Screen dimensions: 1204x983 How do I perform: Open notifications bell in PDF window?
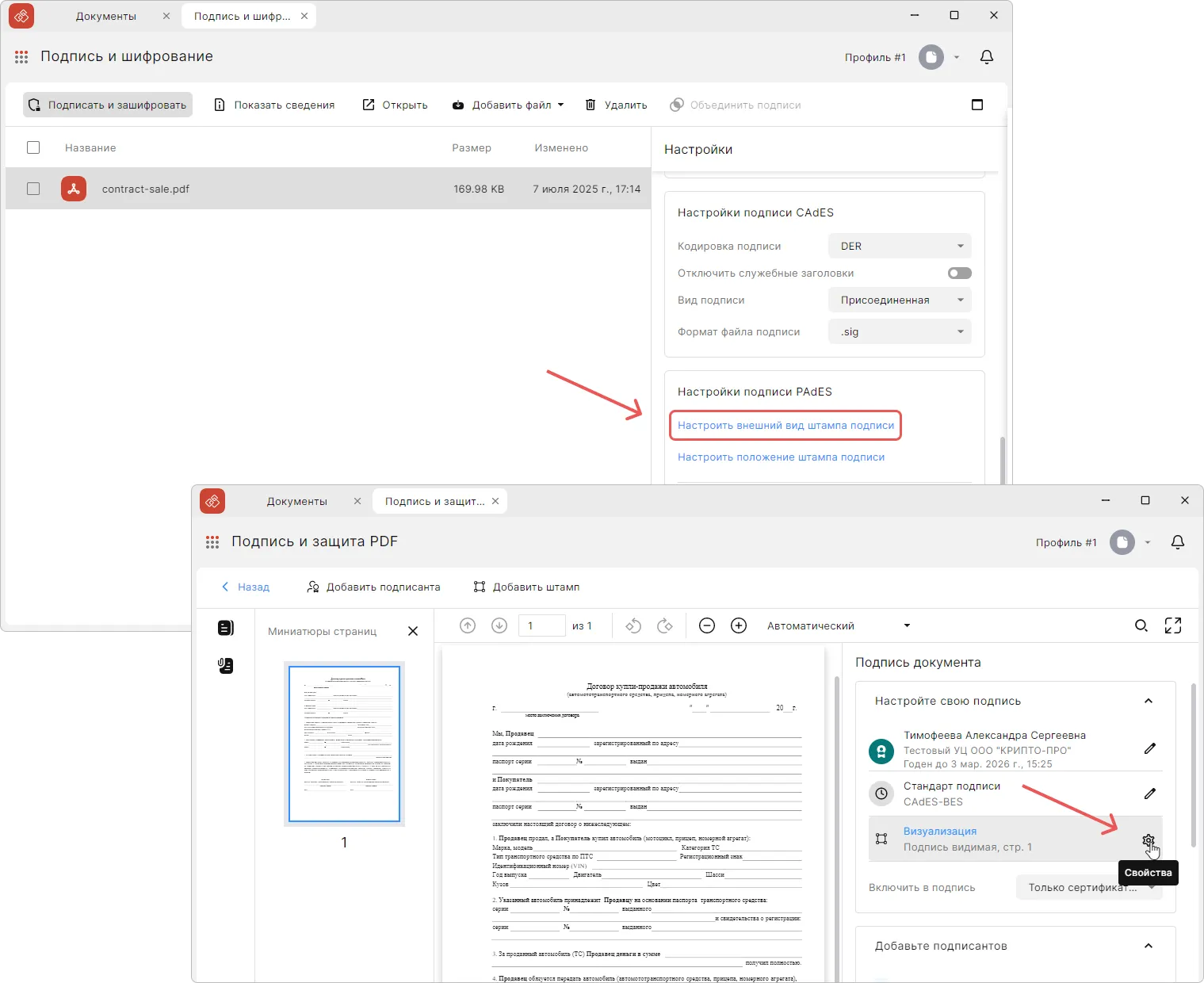1177,542
